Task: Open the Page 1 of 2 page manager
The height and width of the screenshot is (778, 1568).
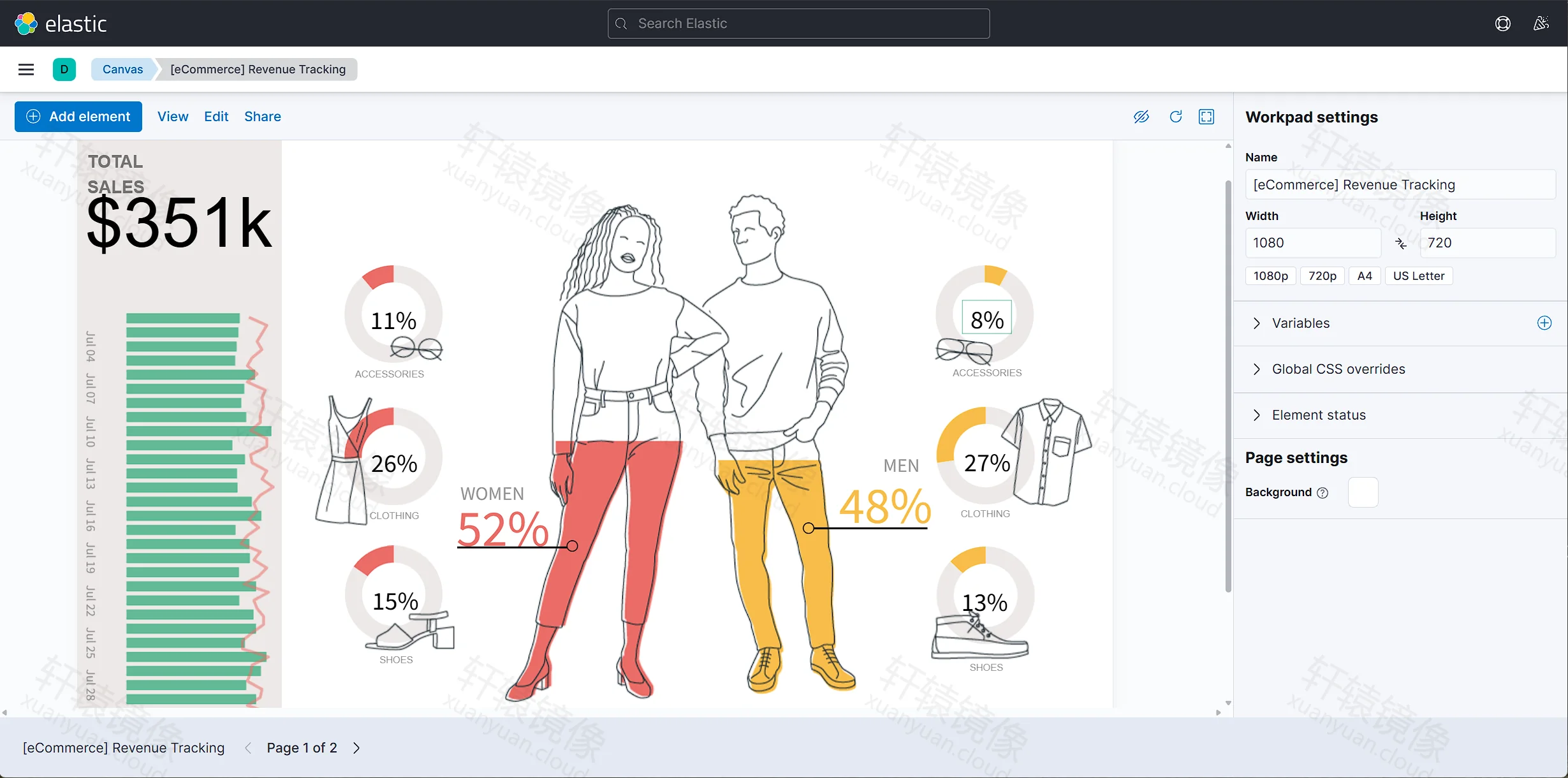Action: click(x=302, y=748)
